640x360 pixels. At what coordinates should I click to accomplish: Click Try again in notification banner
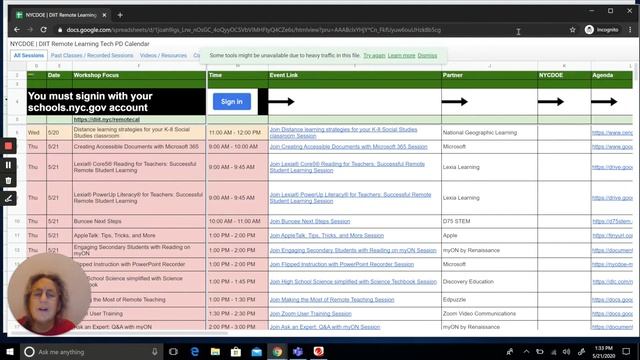374,56
